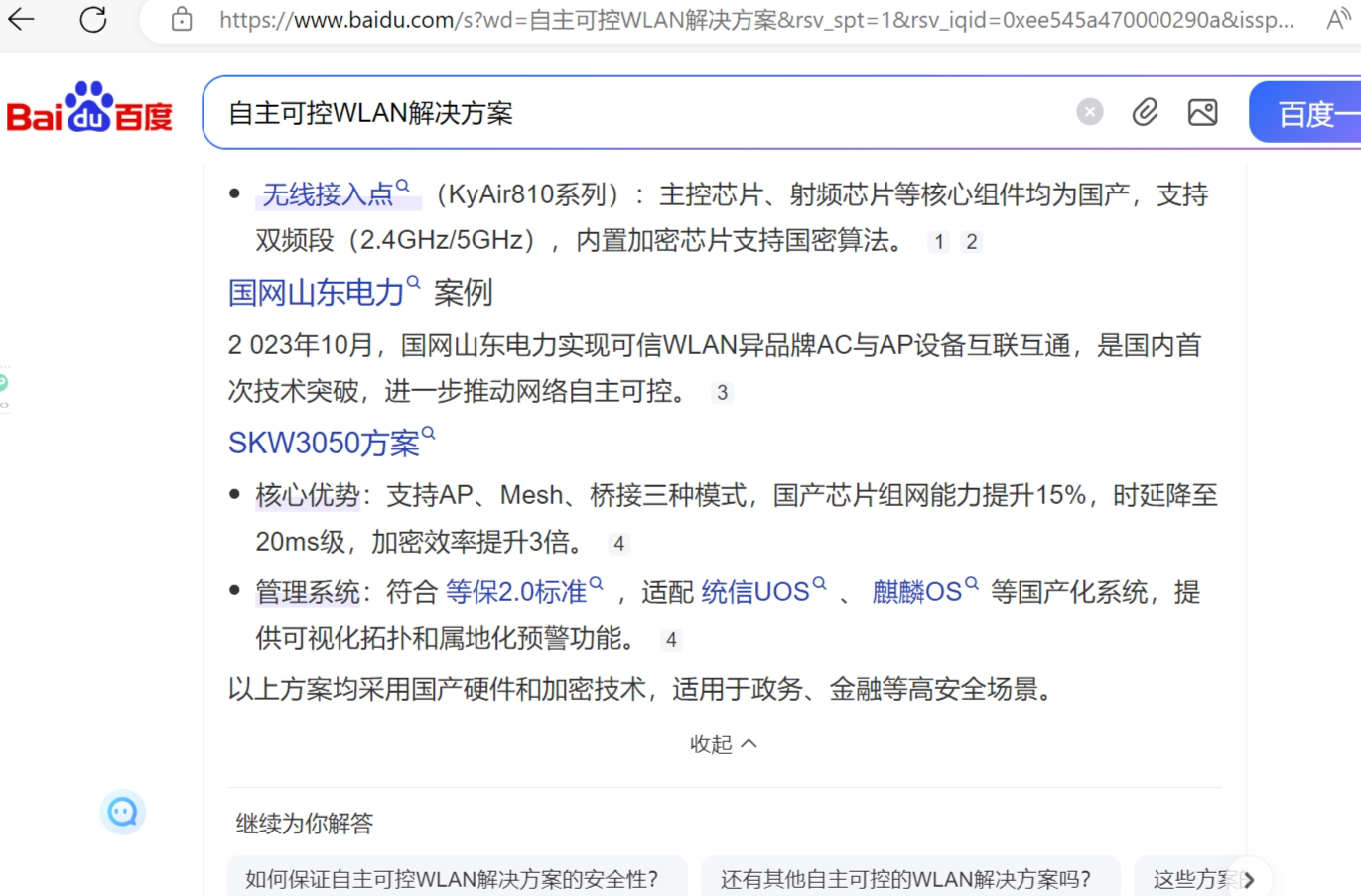Collapse the answer with 收起
1361x896 pixels.
[724, 744]
